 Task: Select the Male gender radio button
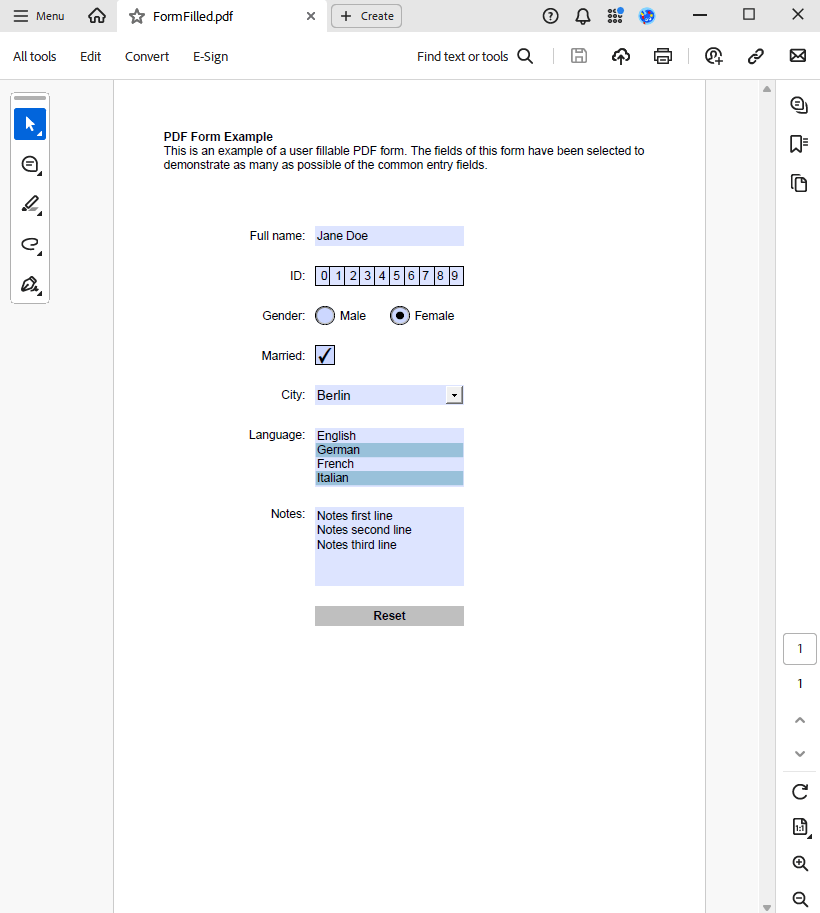coord(324,315)
